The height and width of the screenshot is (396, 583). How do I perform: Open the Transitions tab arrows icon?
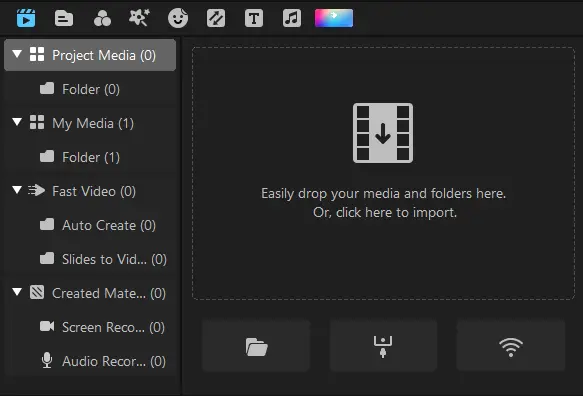[216, 18]
